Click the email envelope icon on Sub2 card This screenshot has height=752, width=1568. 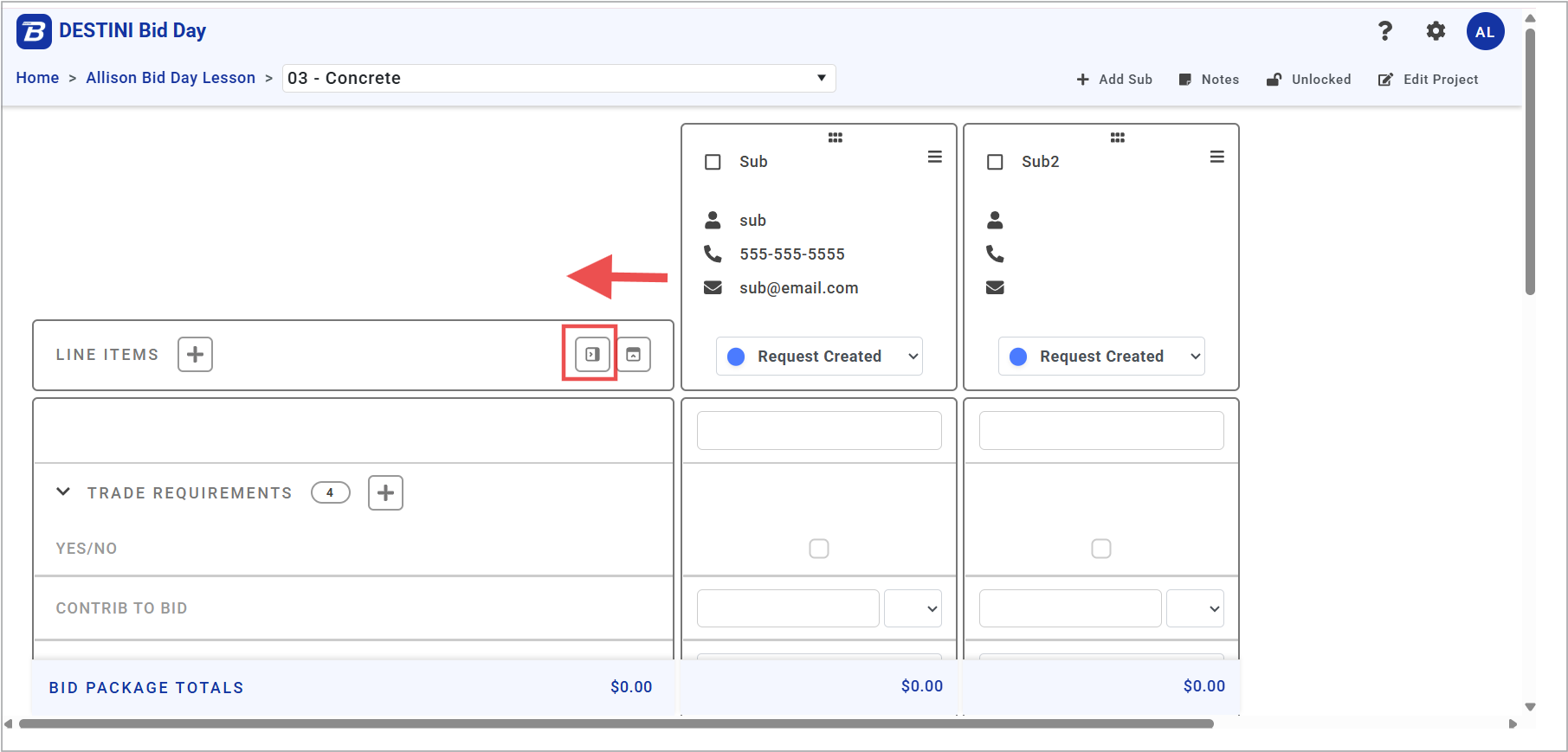[x=995, y=287]
